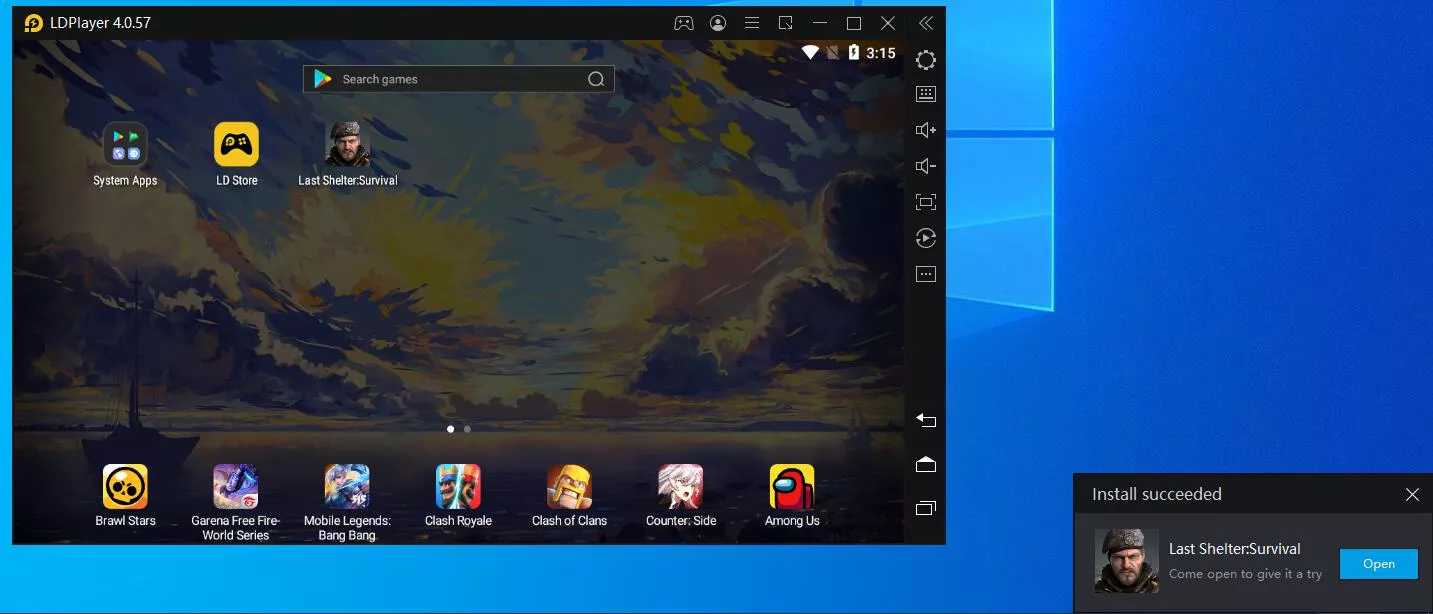Select first home screen page dot
The image size is (1433, 614).
pos(450,429)
